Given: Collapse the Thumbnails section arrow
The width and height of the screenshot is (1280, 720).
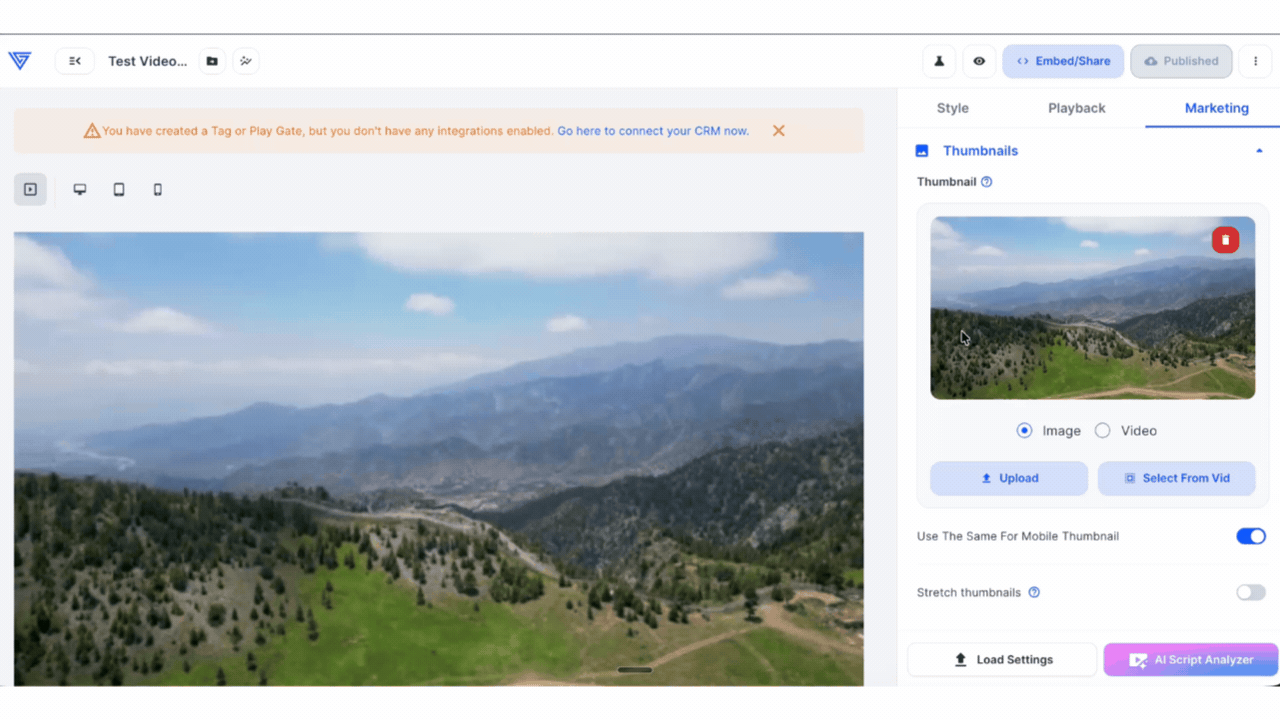Looking at the screenshot, I should point(1259,151).
